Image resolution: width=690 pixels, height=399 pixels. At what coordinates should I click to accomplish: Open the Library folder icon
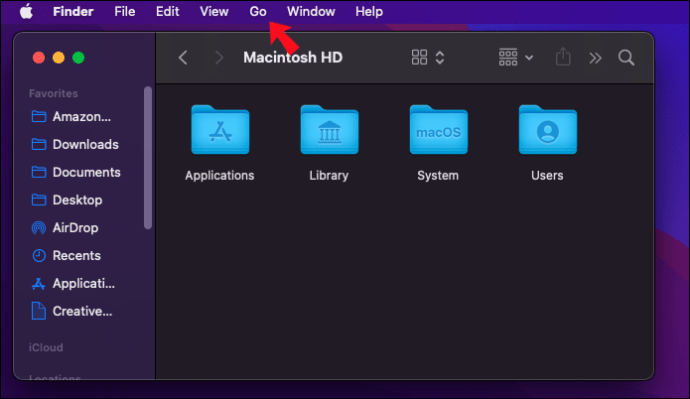(329, 130)
